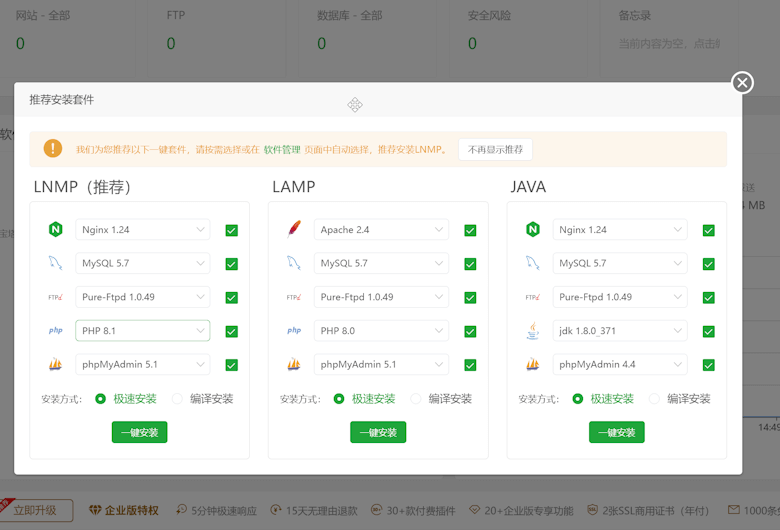The width and height of the screenshot is (780, 530).
Task: Select 编译安装 radio in LNMP
Action: click(x=177, y=399)
